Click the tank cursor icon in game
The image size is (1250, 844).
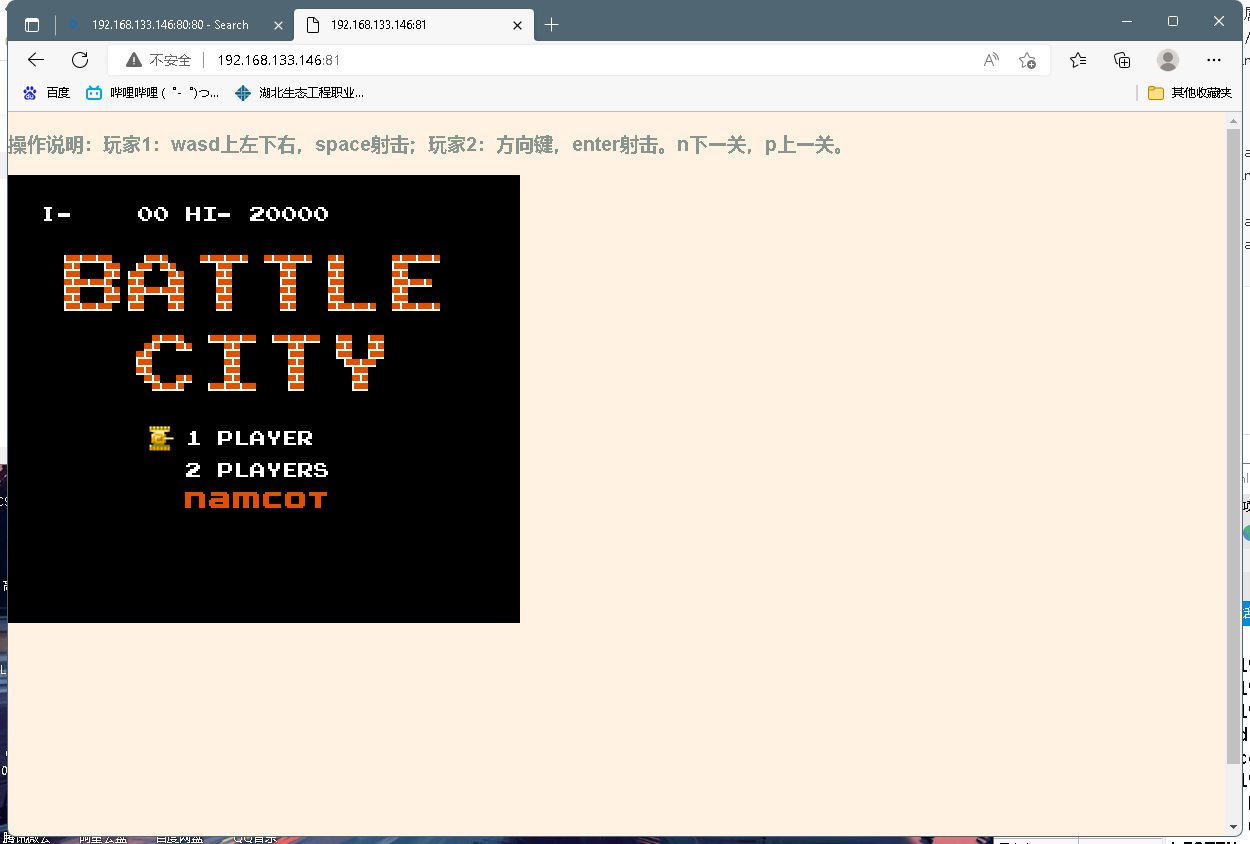161,438
